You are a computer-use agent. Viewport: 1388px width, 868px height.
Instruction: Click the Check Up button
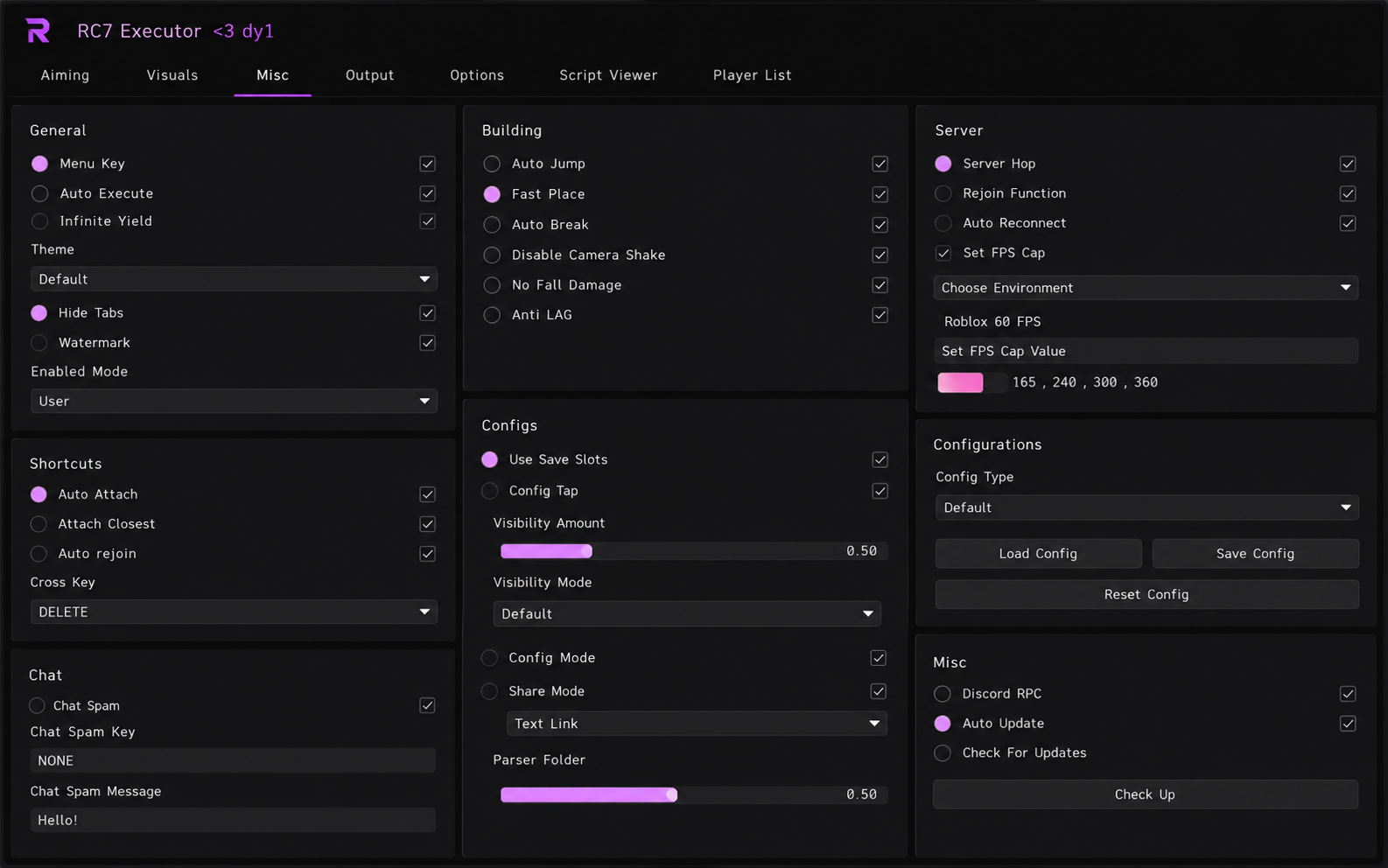pyautogui.click(x=1146, y=794)
